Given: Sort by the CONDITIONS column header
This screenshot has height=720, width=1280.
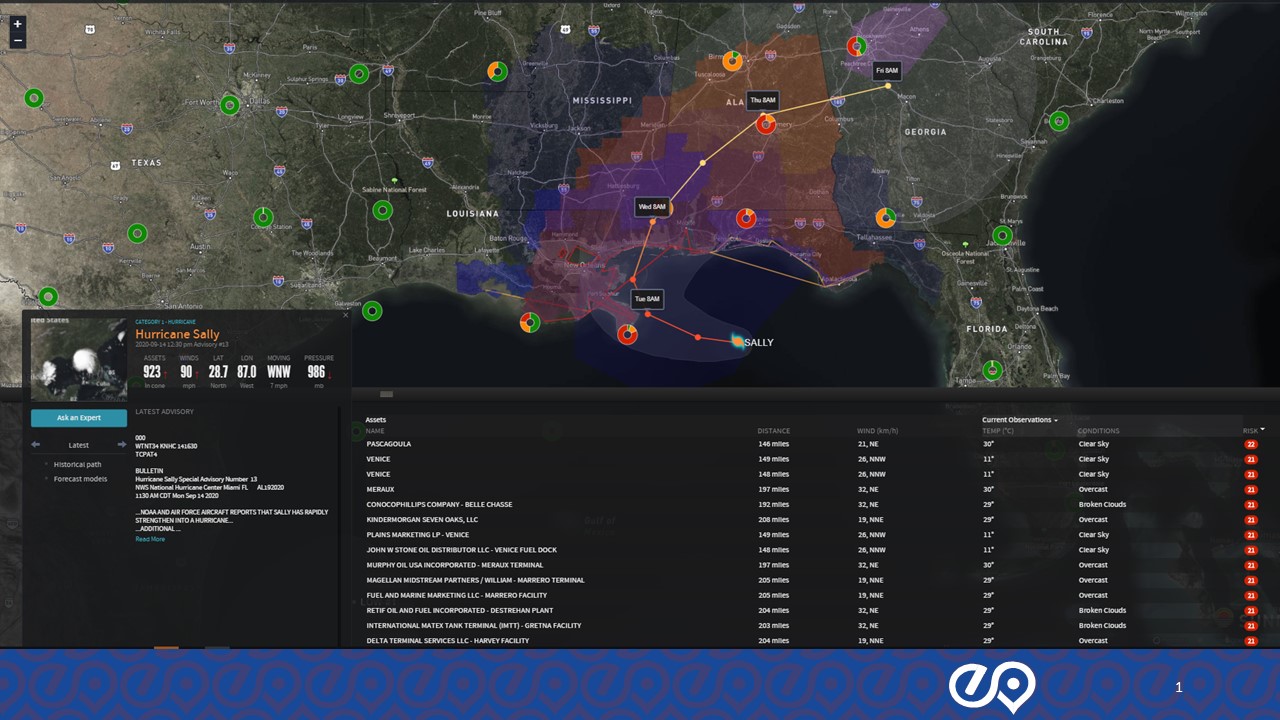Looking at the screenshot, I should pyautogui.click(x=1099, y=431).
